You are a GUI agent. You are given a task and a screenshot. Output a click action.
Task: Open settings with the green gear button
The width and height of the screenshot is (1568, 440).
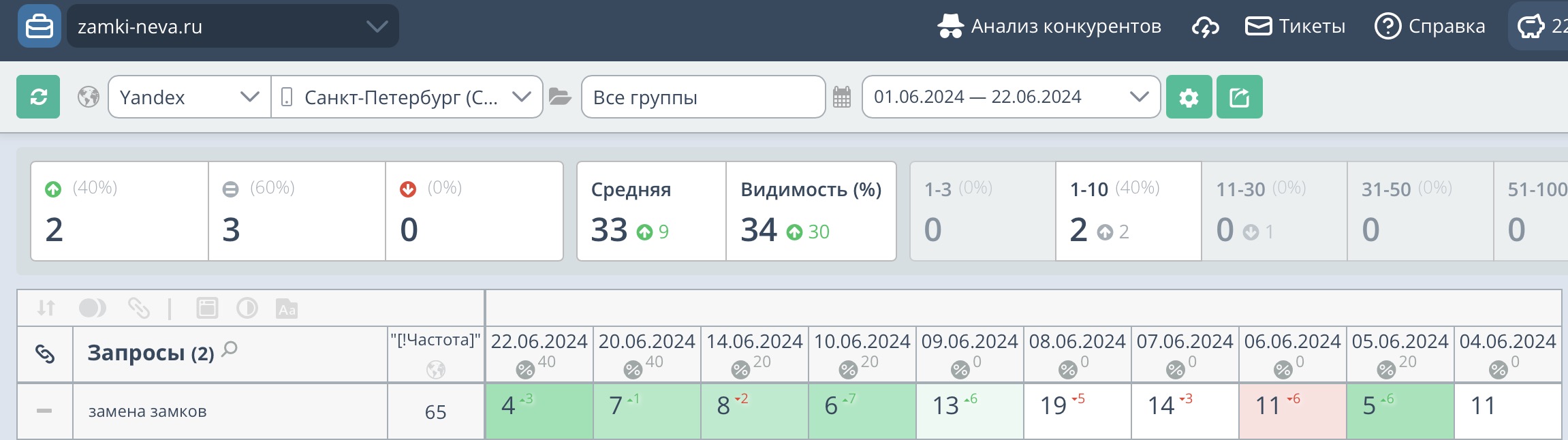click(x=1189, y=97)
